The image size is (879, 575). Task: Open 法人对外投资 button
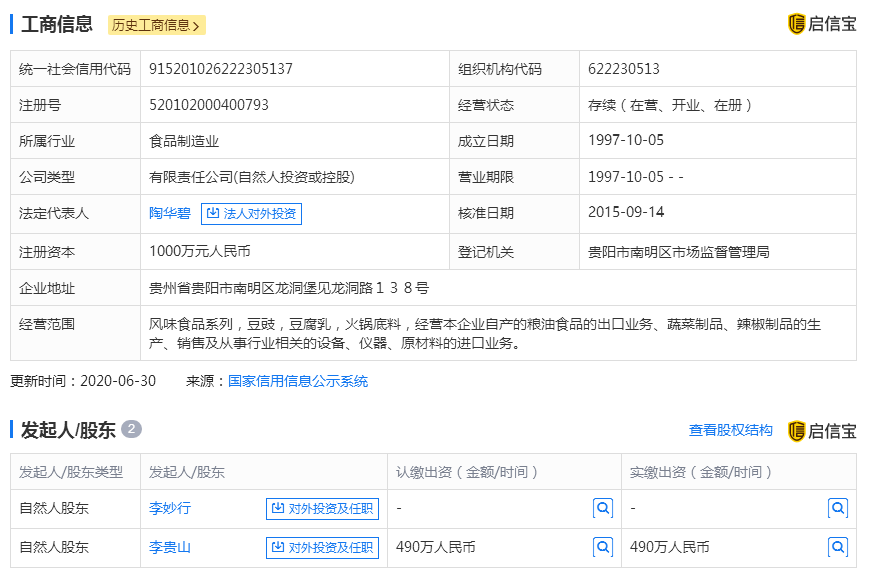(251, 214)
